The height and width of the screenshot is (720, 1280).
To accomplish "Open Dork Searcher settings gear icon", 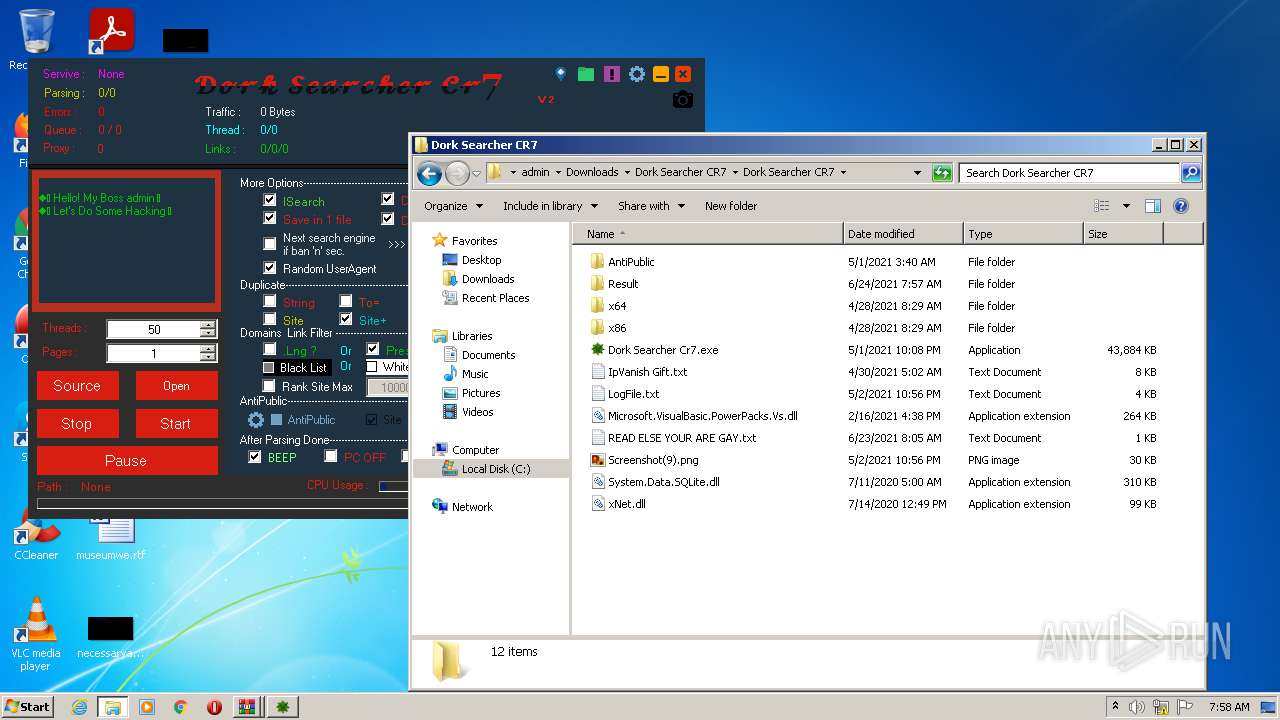I will (637, 74).
